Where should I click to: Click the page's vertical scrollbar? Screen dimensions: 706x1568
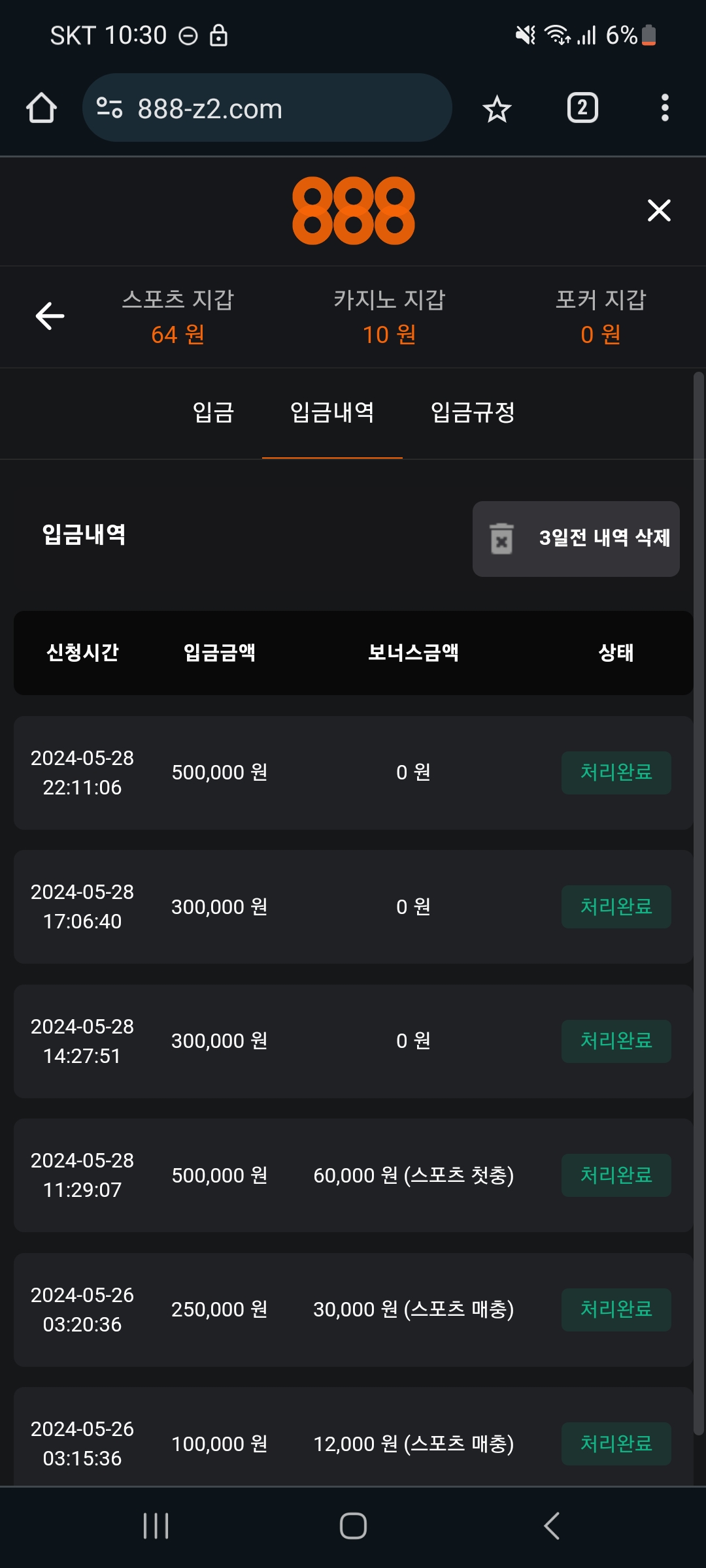tap(698, 902)
